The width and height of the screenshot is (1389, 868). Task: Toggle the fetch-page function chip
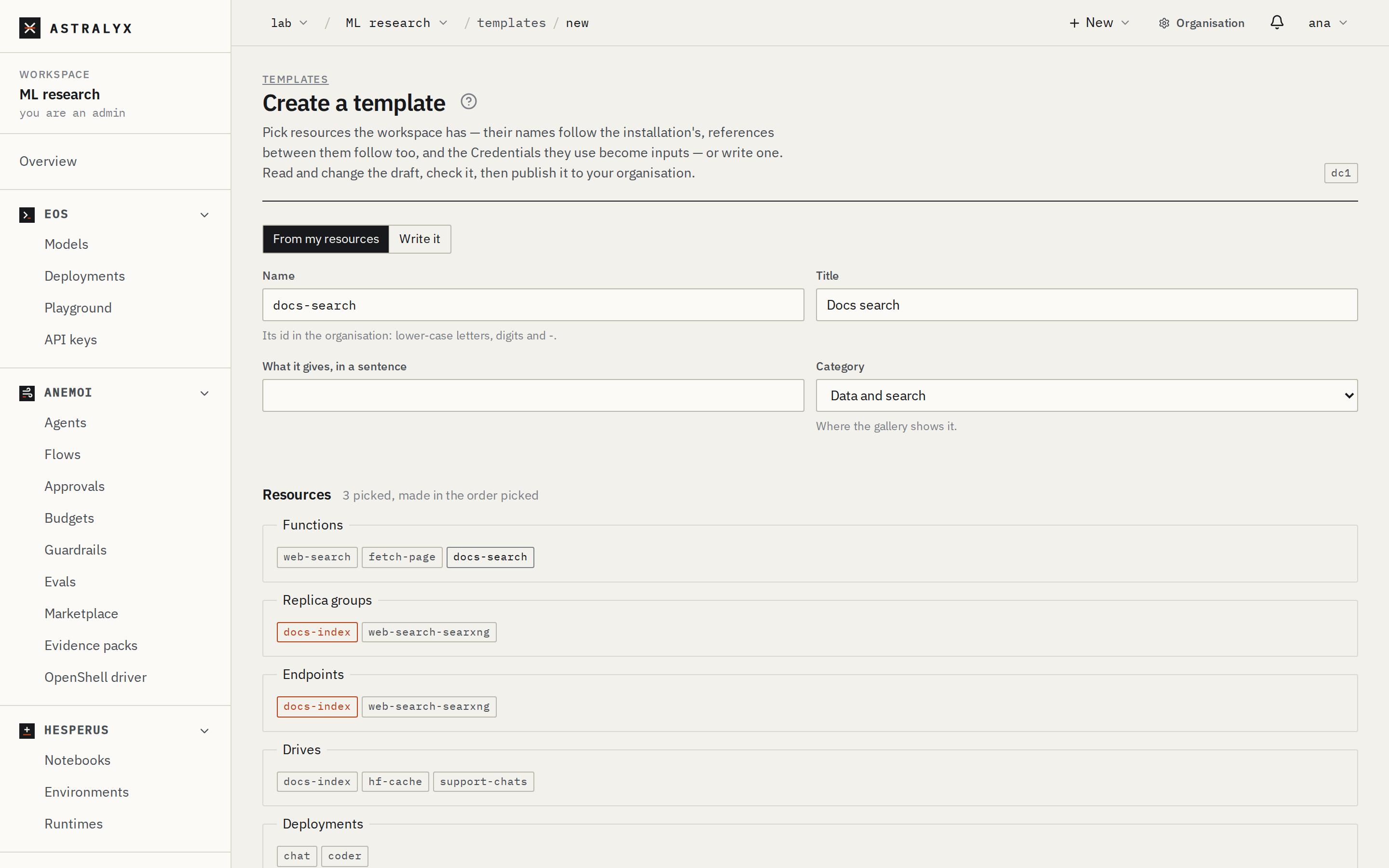pos(402,557)
